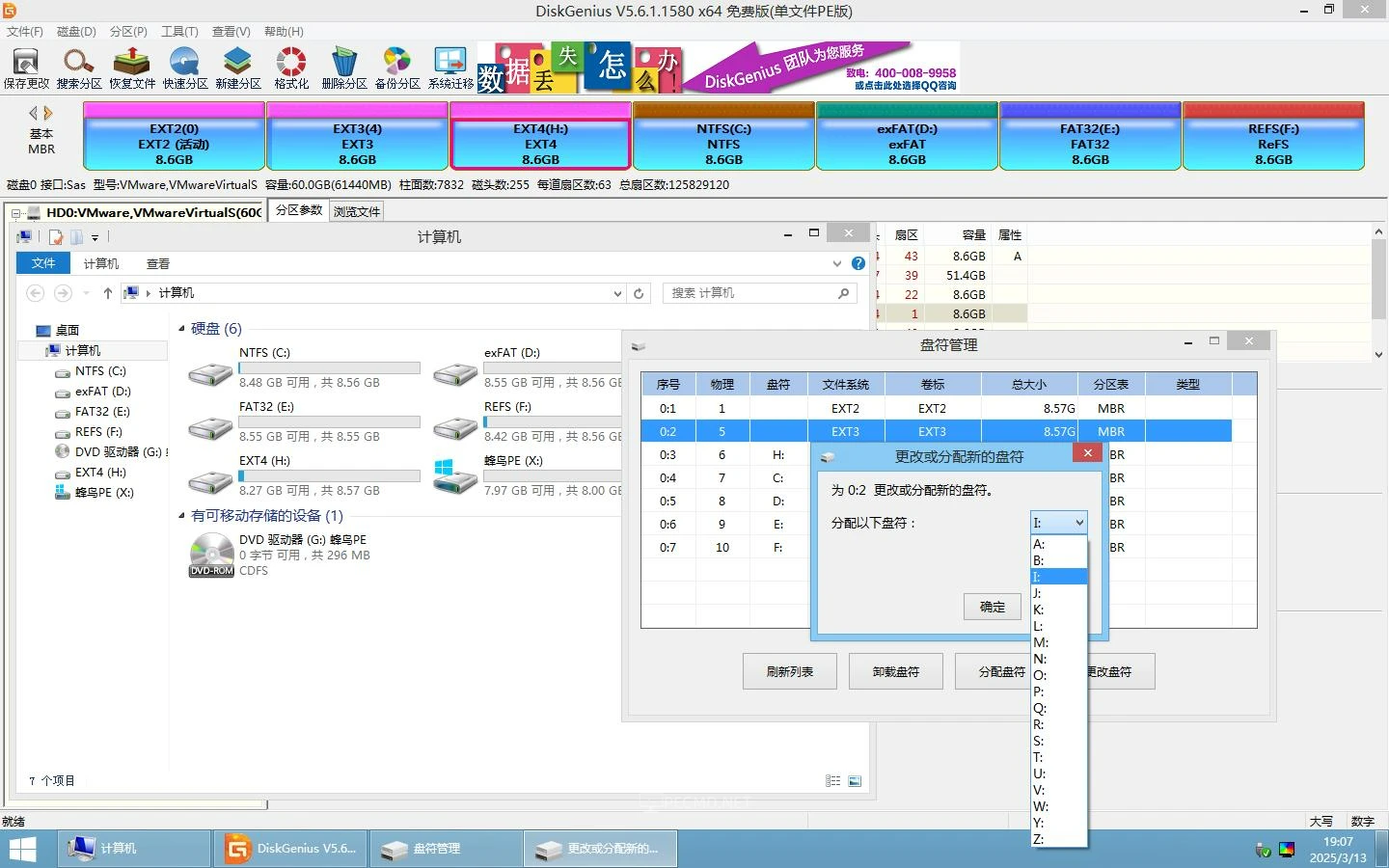Open the EXT4 (H:) drive in 硬盘 list

click(x=210, y=482)
